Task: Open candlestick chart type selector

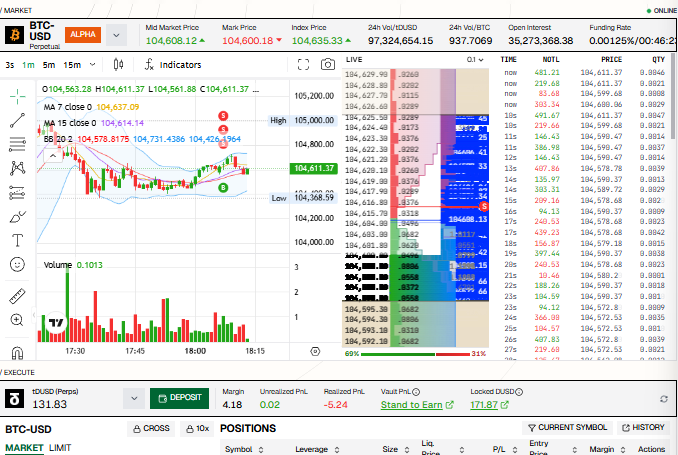Action: coord(118,64)
